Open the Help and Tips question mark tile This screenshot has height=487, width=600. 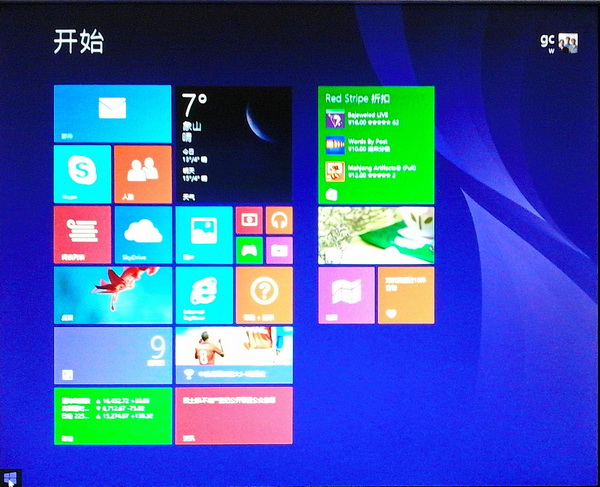pos(264,295)
